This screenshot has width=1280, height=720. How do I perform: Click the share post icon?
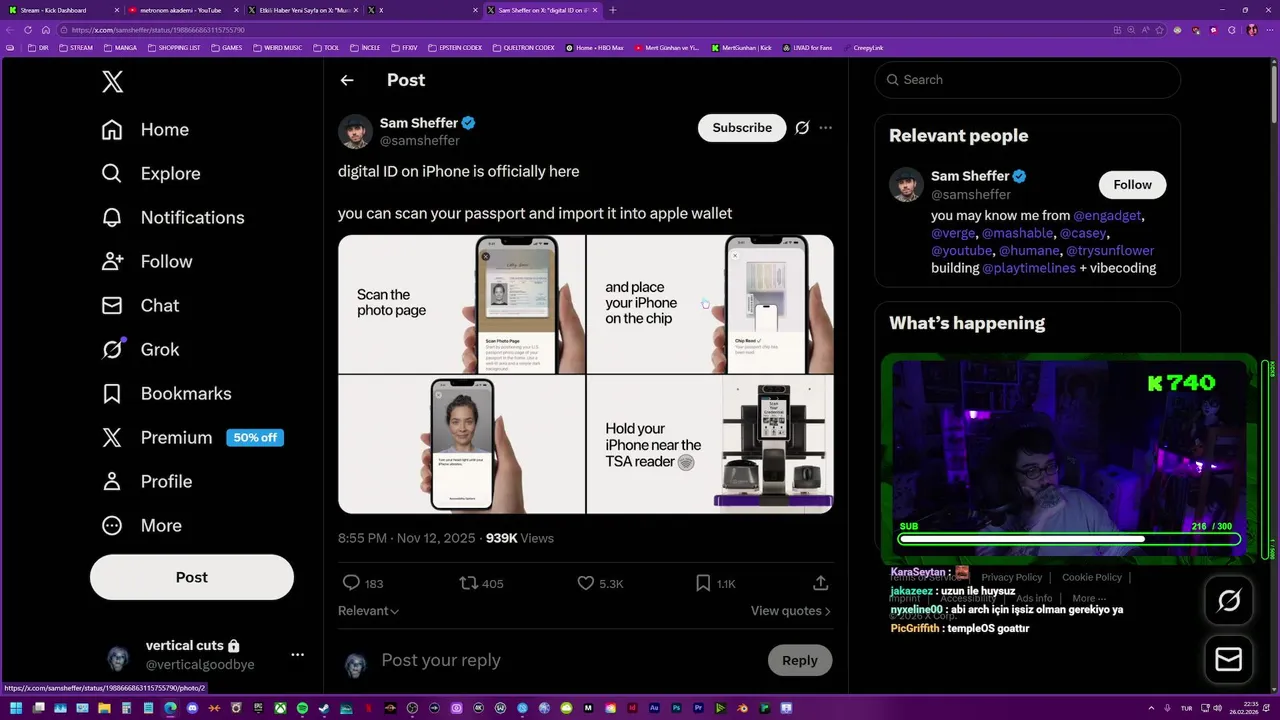[820, 583]
